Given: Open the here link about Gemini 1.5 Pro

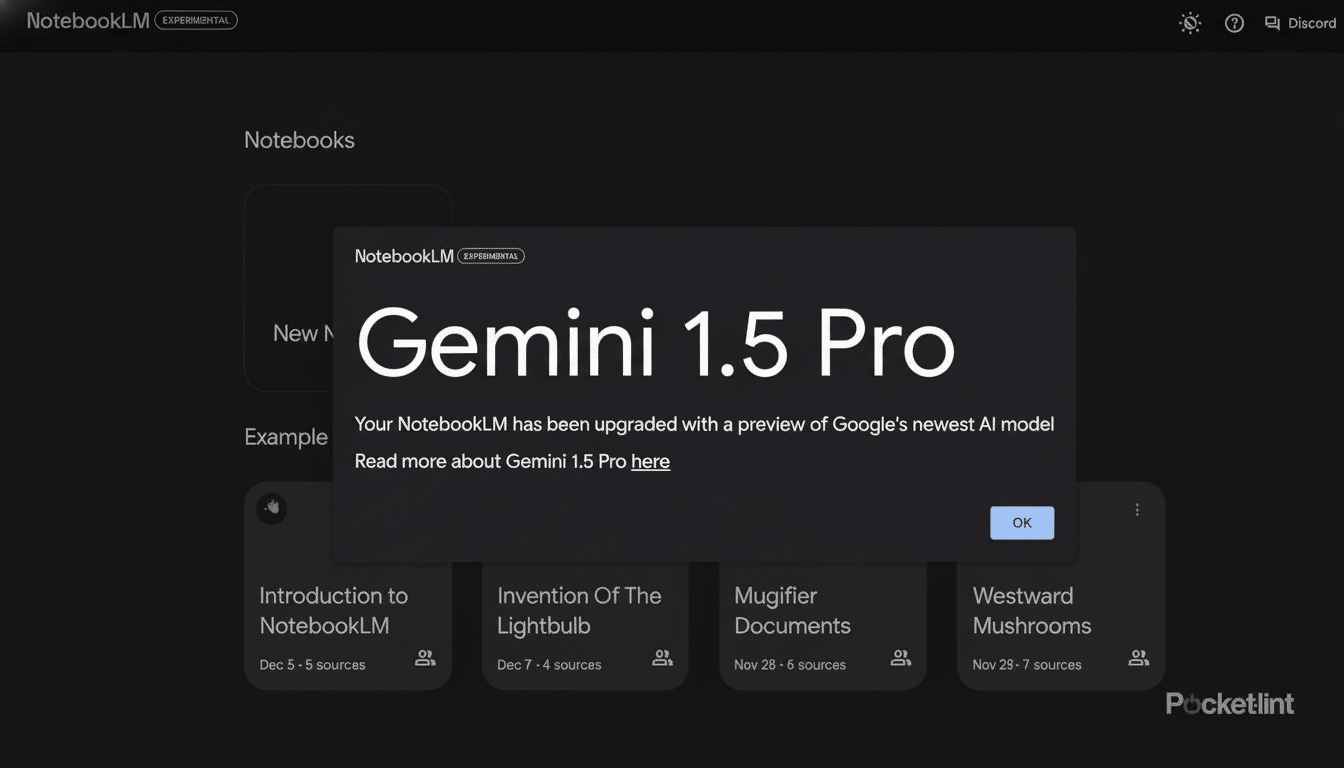Looking at the screenshot, I should point(651,461).
